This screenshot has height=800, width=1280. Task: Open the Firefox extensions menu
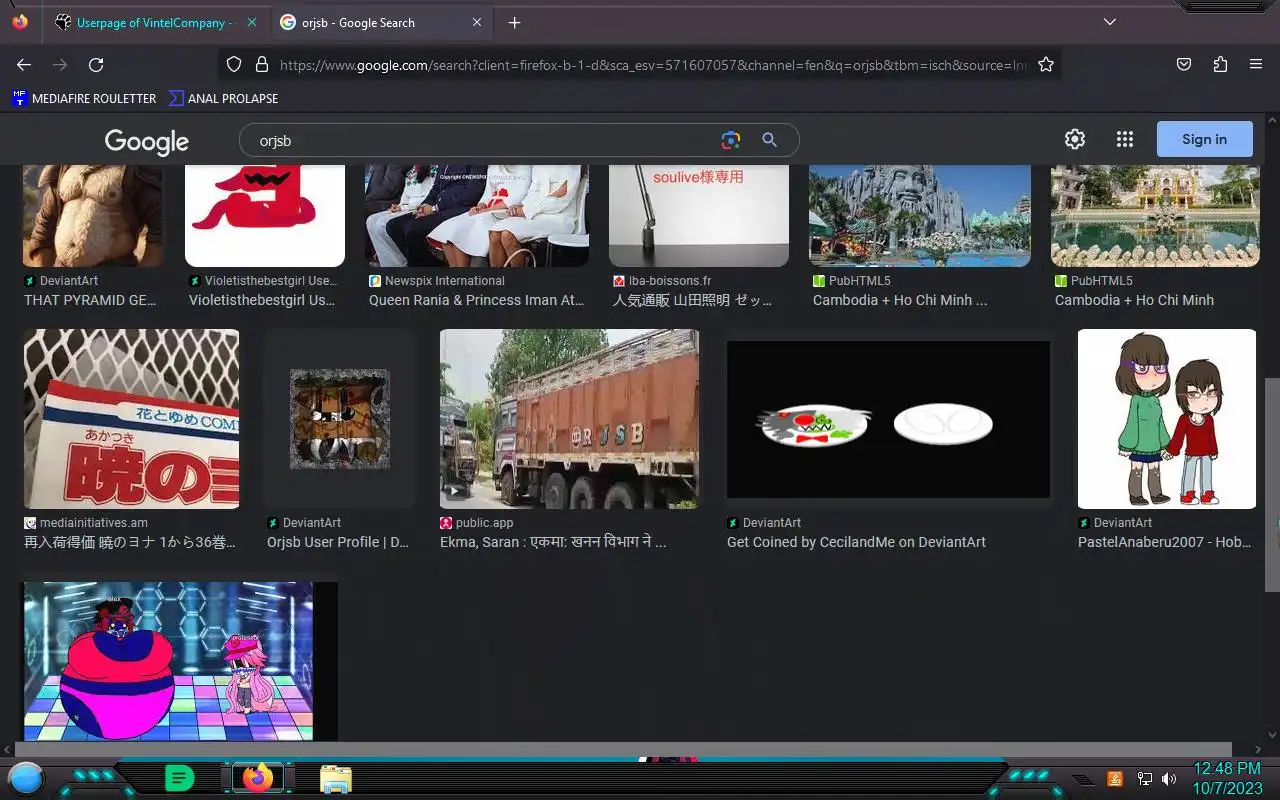pos(1220,64)
